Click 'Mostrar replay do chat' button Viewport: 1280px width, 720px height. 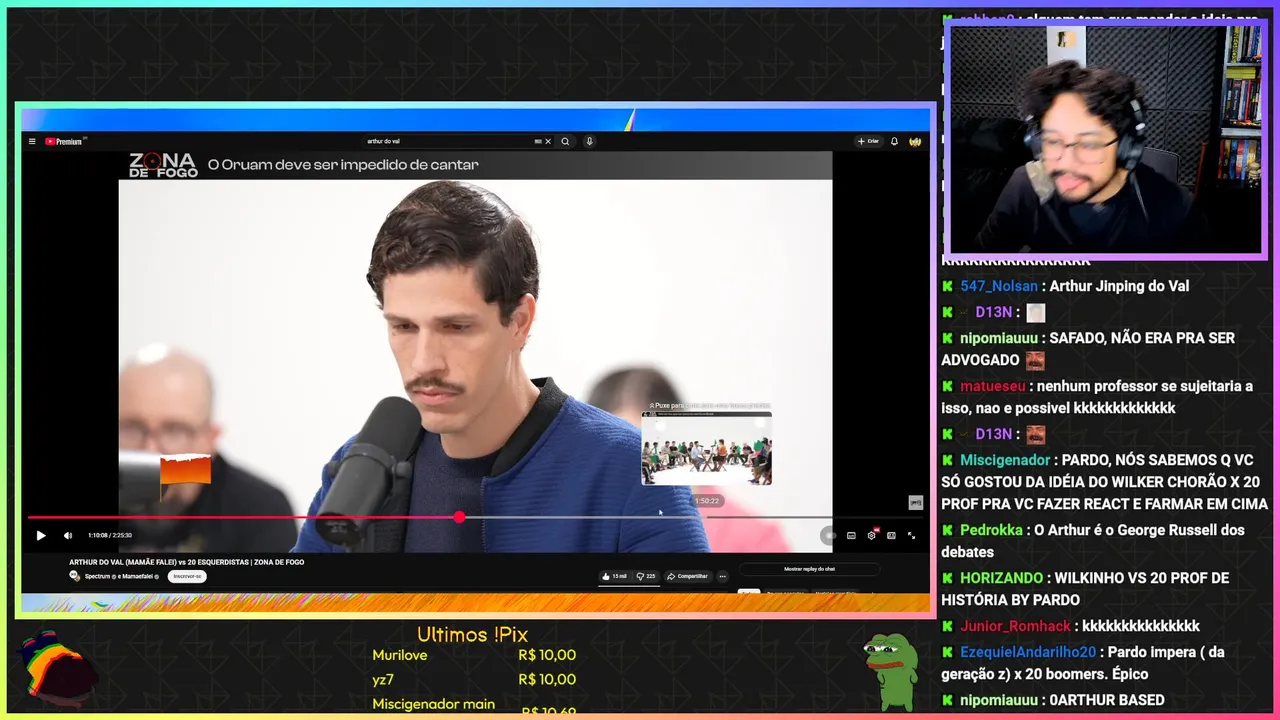pyautogui.click(x=810, y=569)
